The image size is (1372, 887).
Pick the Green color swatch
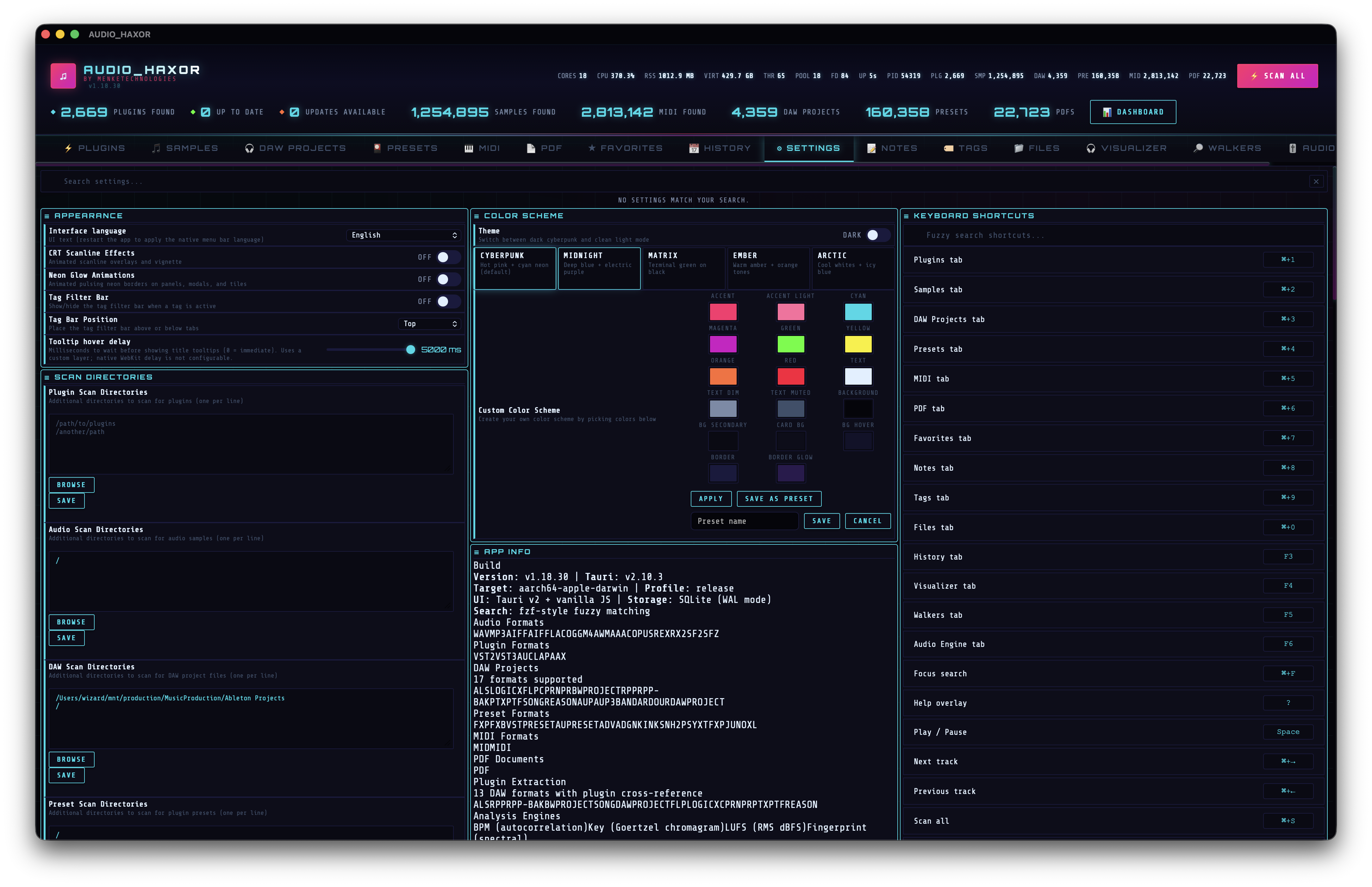(790, 344)
